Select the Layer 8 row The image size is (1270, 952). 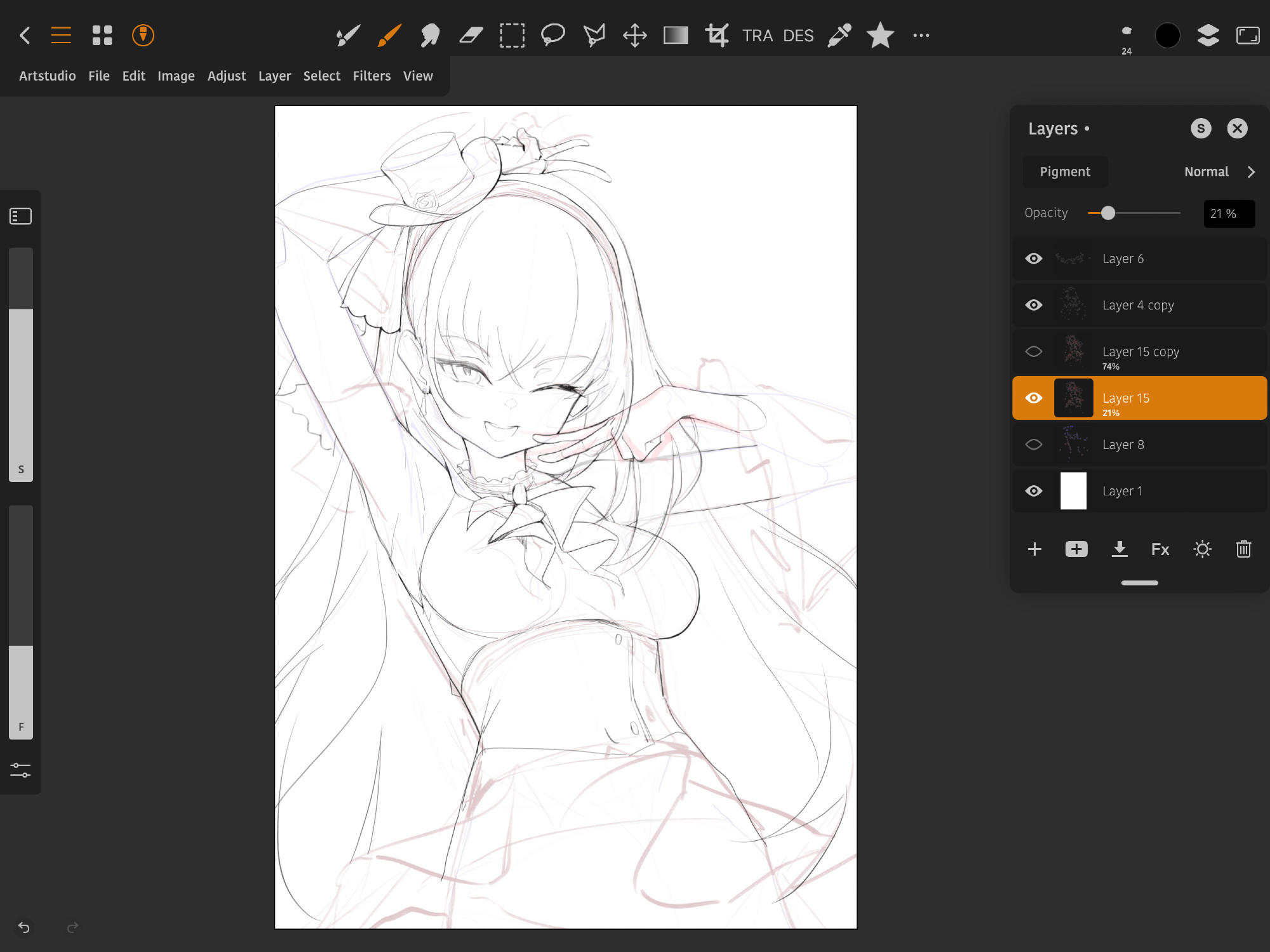click(x=1139, y=445)
